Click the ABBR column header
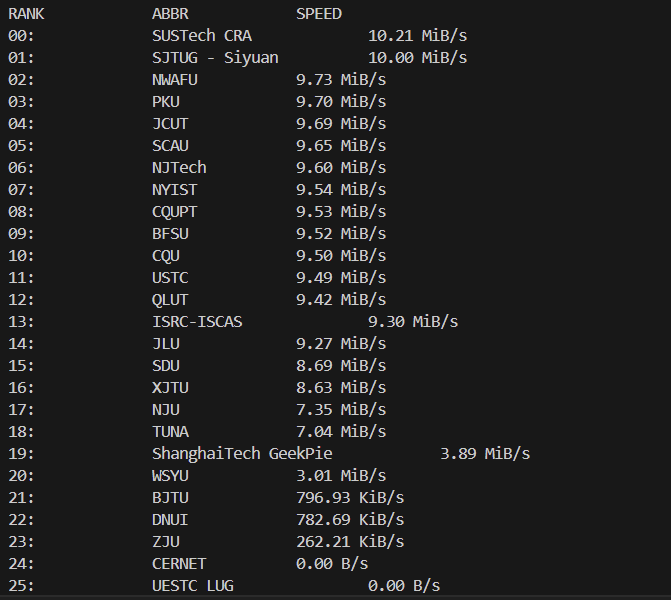The width and height of the screenshot is (671, 600). [170, 14]
